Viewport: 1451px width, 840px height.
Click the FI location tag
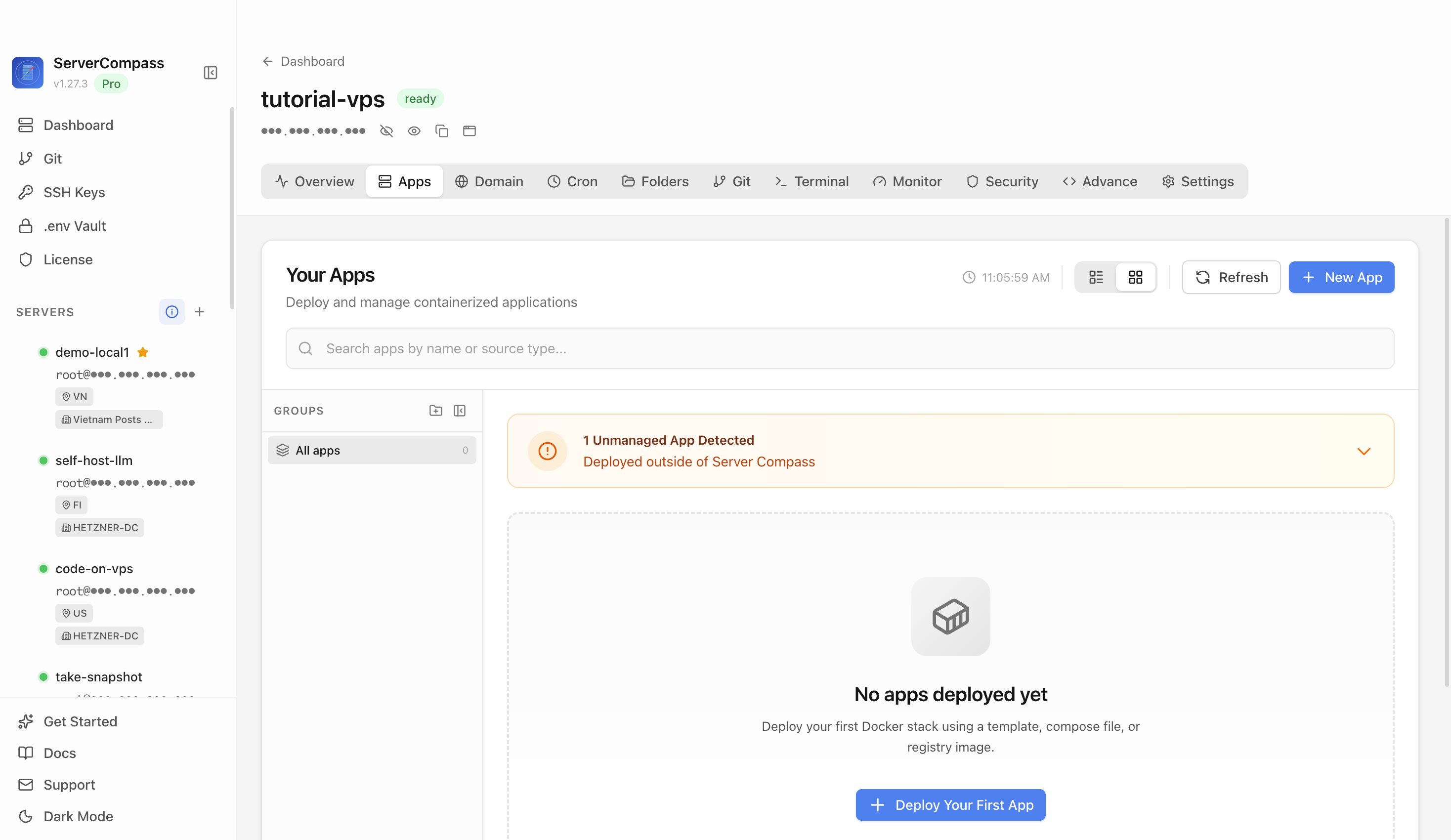click(x=71, y=505)
